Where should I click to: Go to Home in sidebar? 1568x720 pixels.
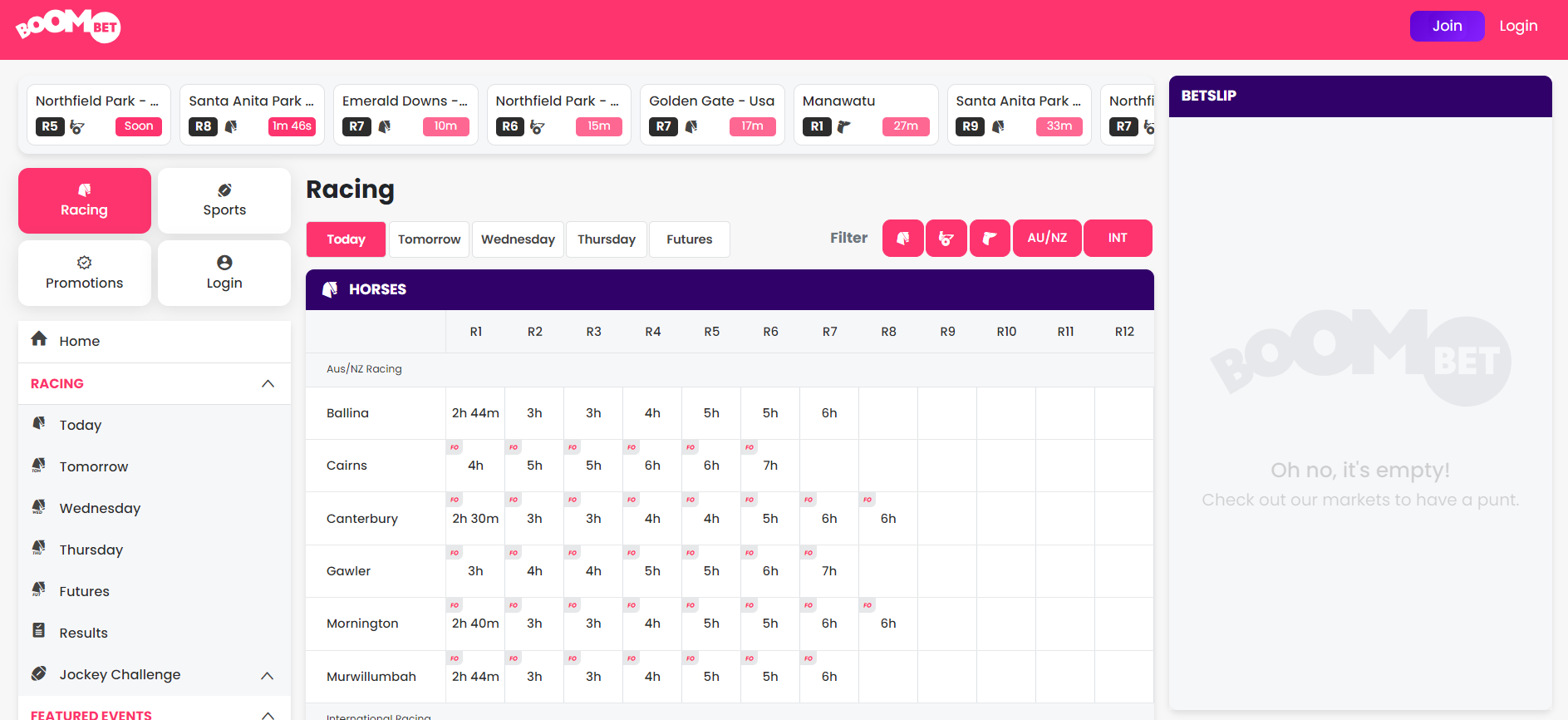(155, 341)
